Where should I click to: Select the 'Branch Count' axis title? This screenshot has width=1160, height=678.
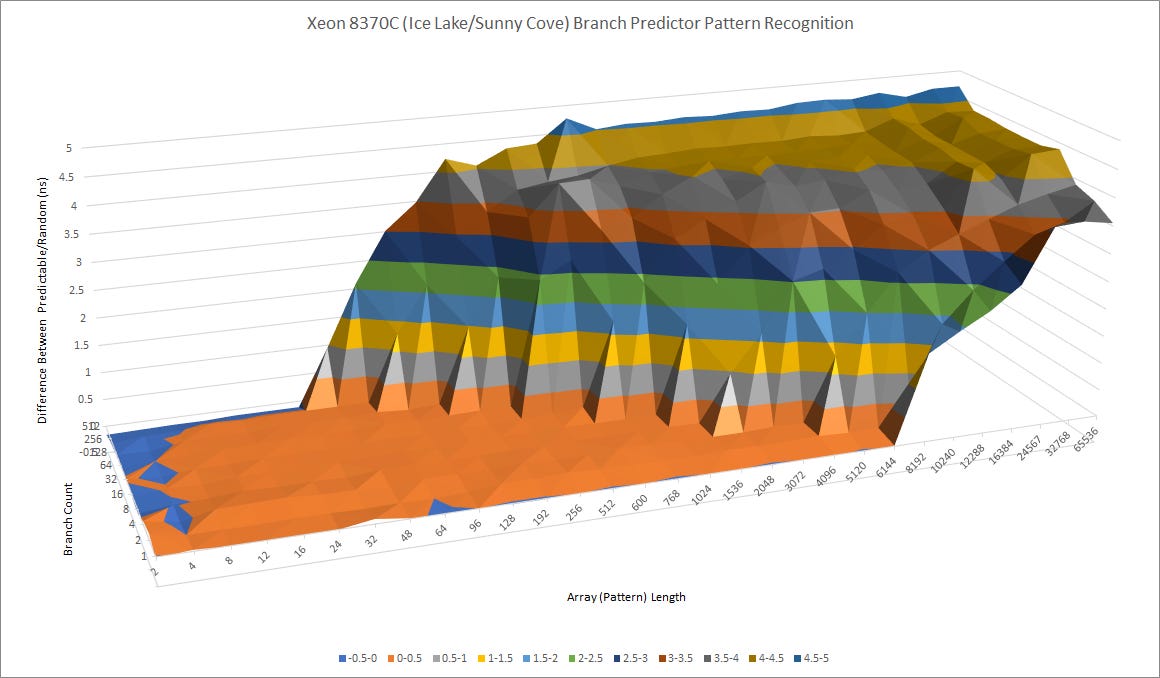[68, 519]
